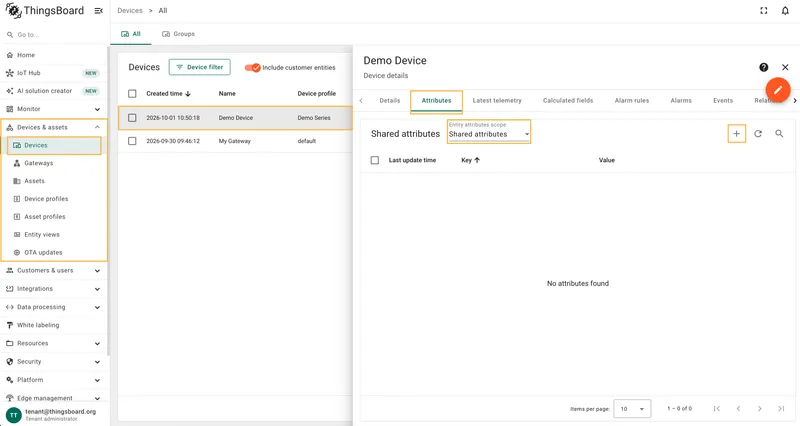Viewport: 800px width, 426px height.
Task: Open Assets in sidebar
Action: [55, 181]
